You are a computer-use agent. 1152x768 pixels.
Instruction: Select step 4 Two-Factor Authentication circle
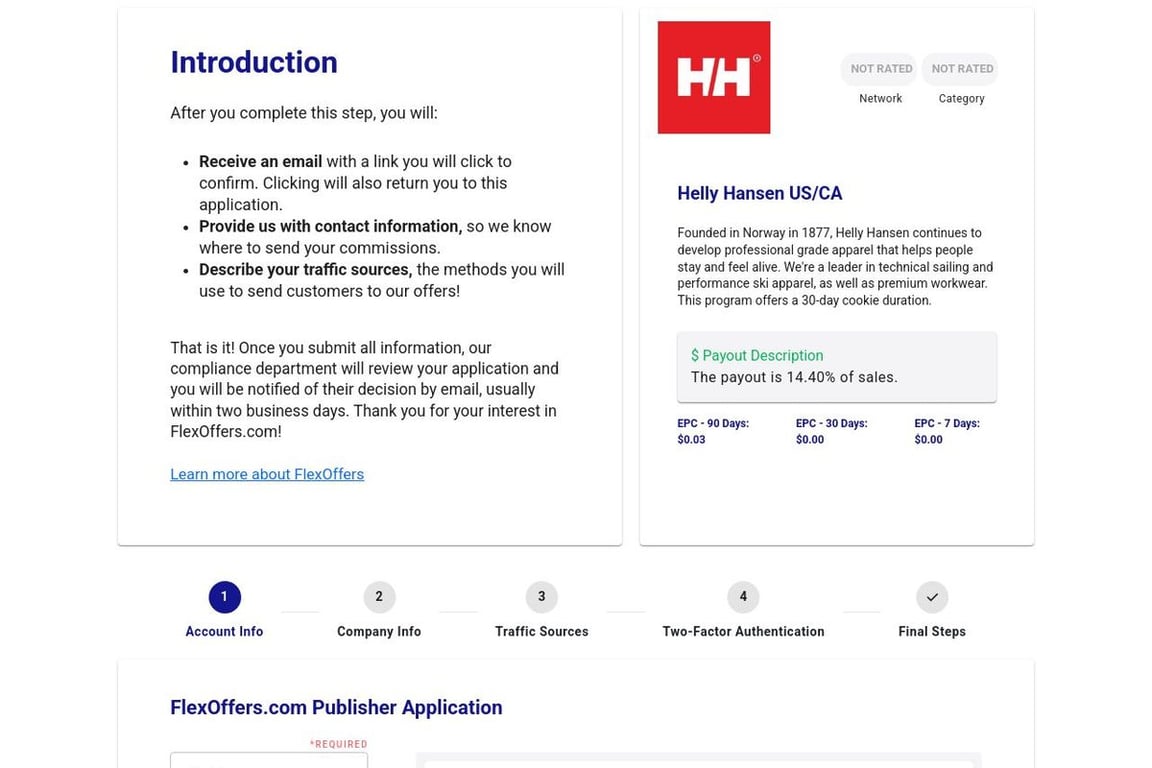pos(743,597)
